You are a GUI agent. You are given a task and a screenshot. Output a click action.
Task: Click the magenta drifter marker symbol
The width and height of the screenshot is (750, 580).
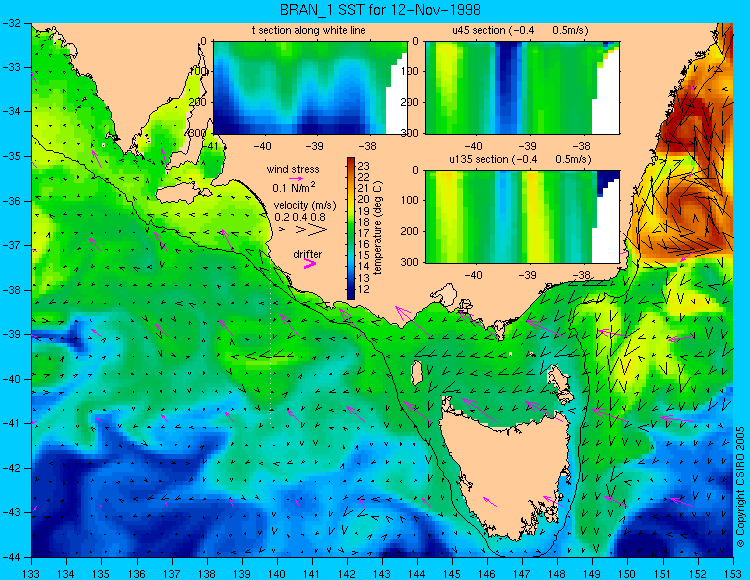pos(310,264)
